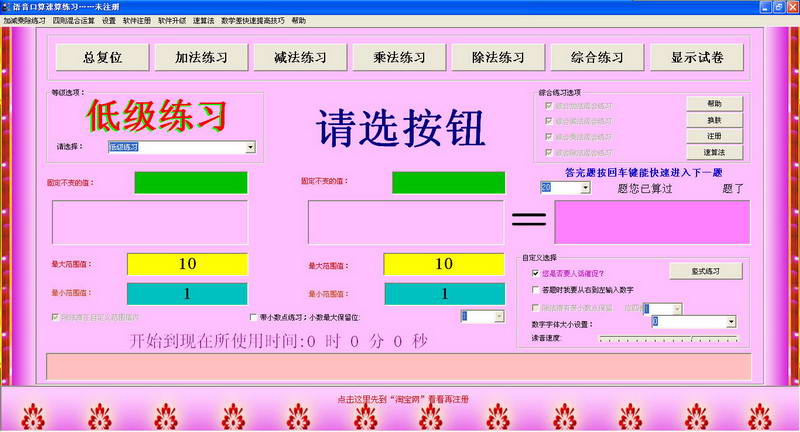The height and width of the screenshot is (432, 800).
Task: Toggle the greyed checkbox above 数字字体大小设置
Action: tap(535, 308)
